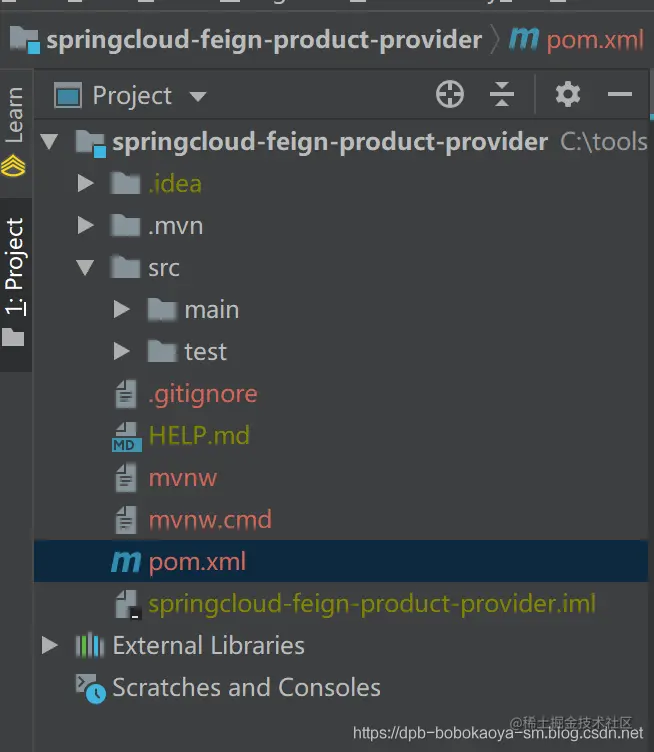Click springcloud-feign-product-provider in breadcrumb
The image size is (654, 752).
click(264, 39)
